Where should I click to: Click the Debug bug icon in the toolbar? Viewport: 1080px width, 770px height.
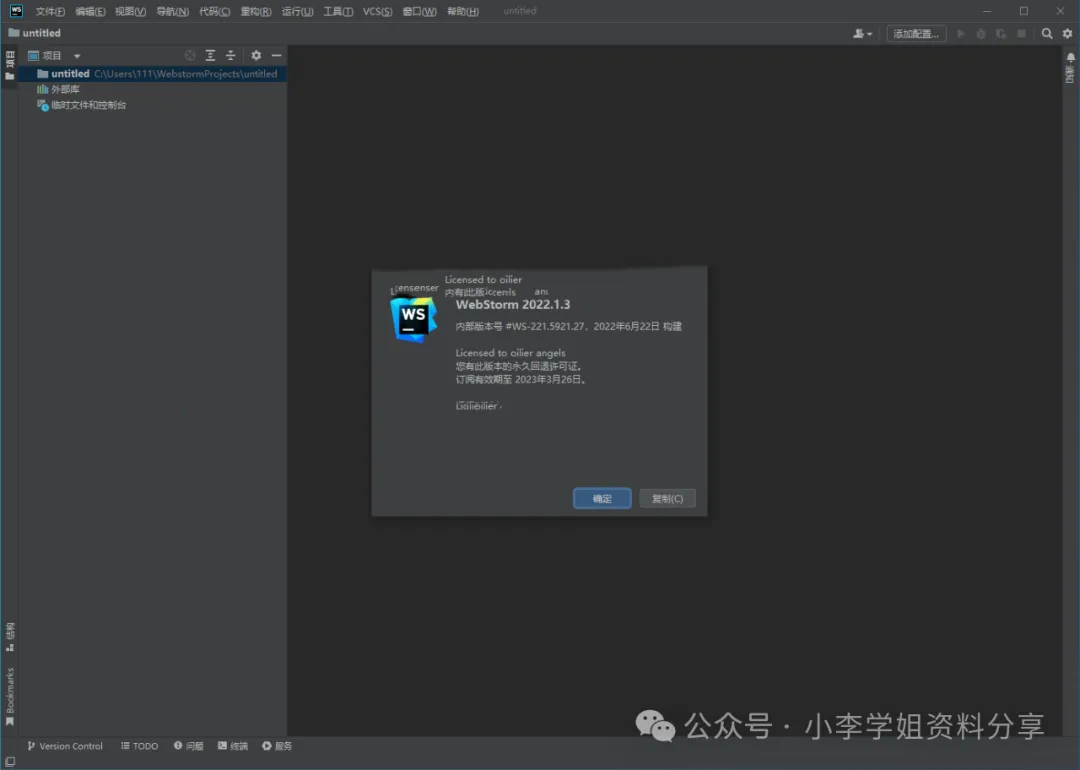coord(981,33)
